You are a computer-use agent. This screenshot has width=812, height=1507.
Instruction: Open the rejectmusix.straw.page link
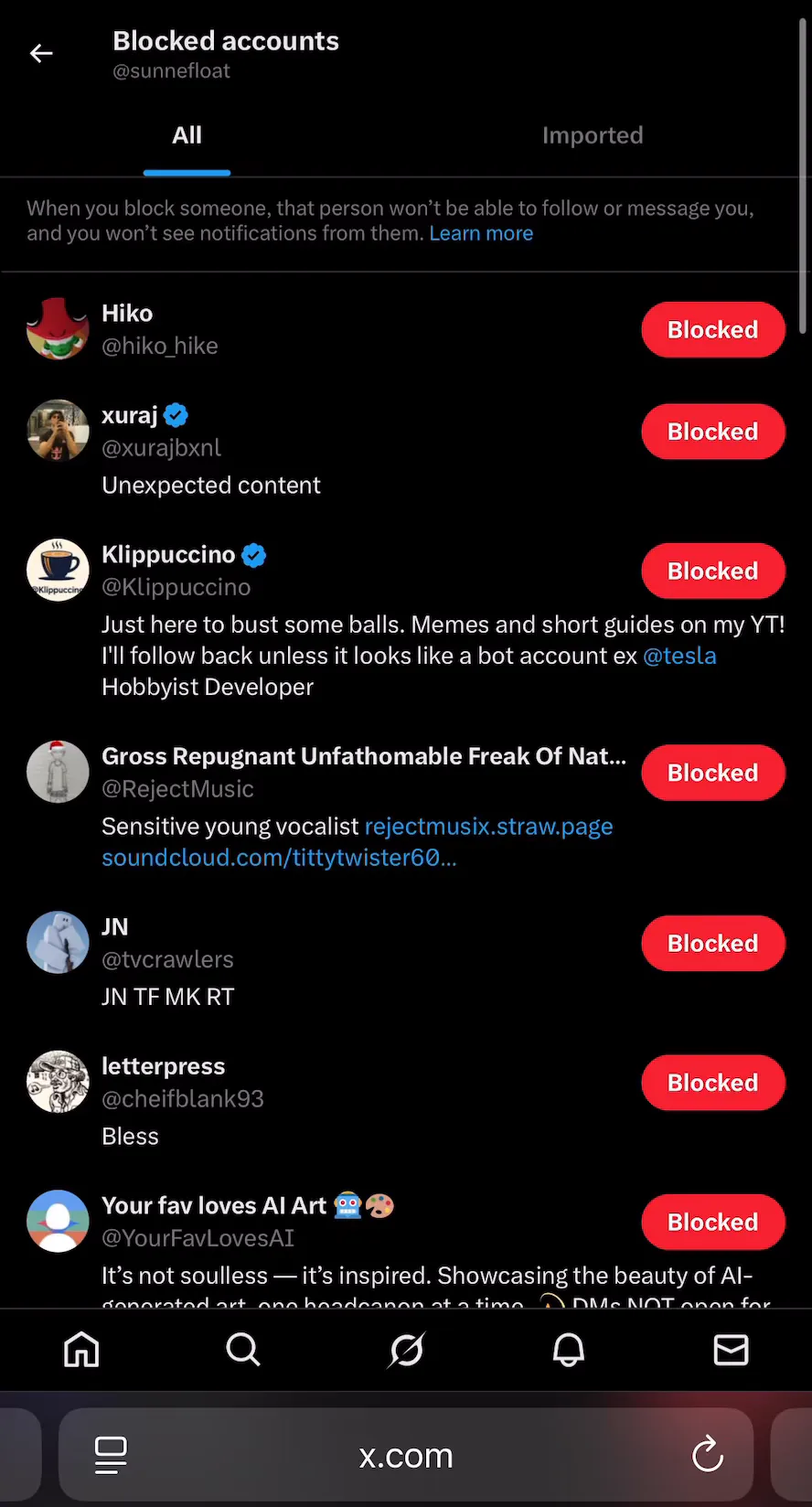pyautogui.click(x=488, y=827)
